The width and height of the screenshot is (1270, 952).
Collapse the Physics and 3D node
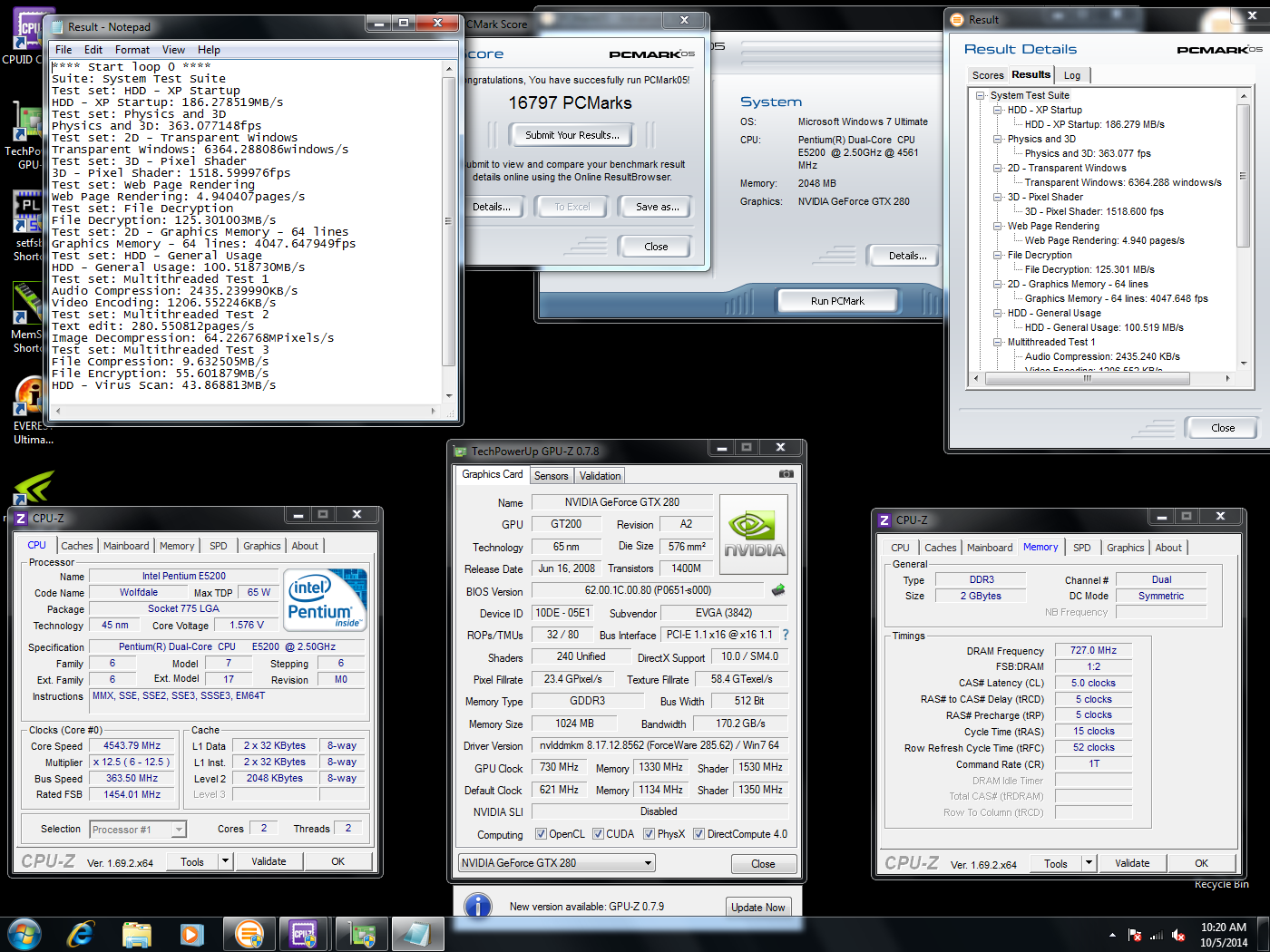click(x=998, y=140)
